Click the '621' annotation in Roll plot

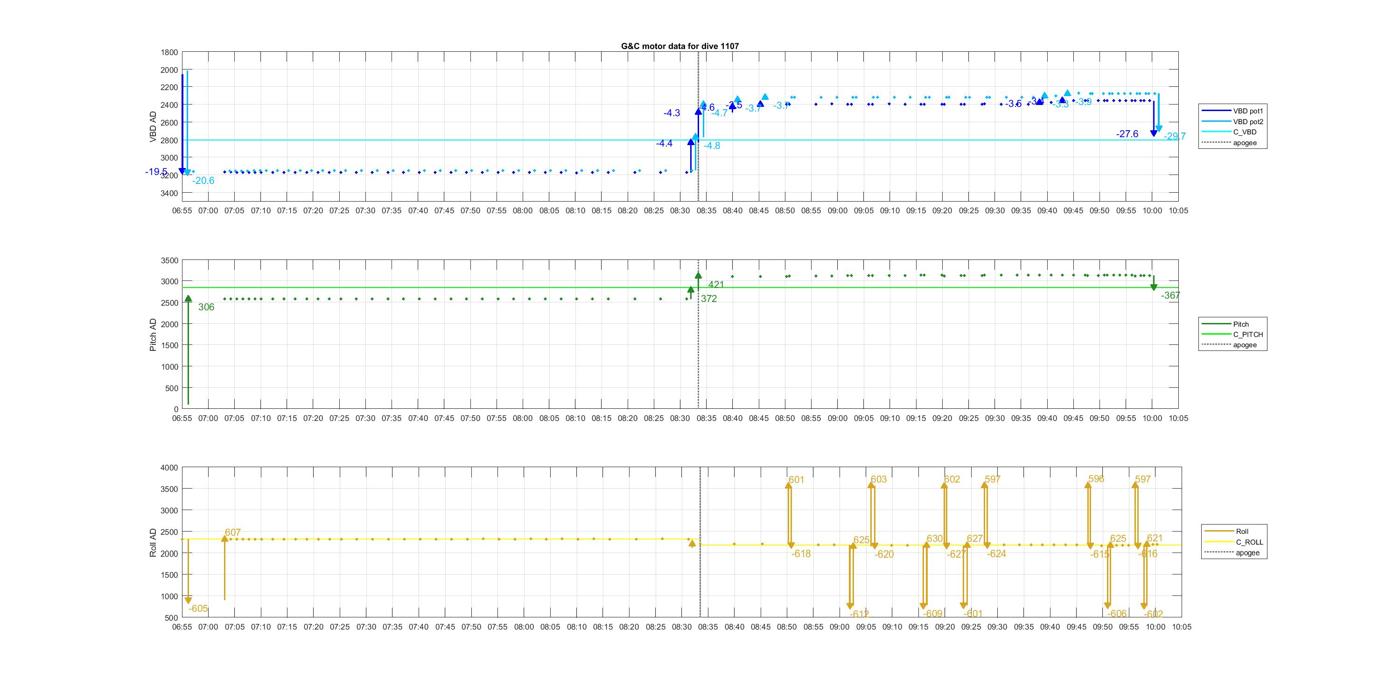1155,539
